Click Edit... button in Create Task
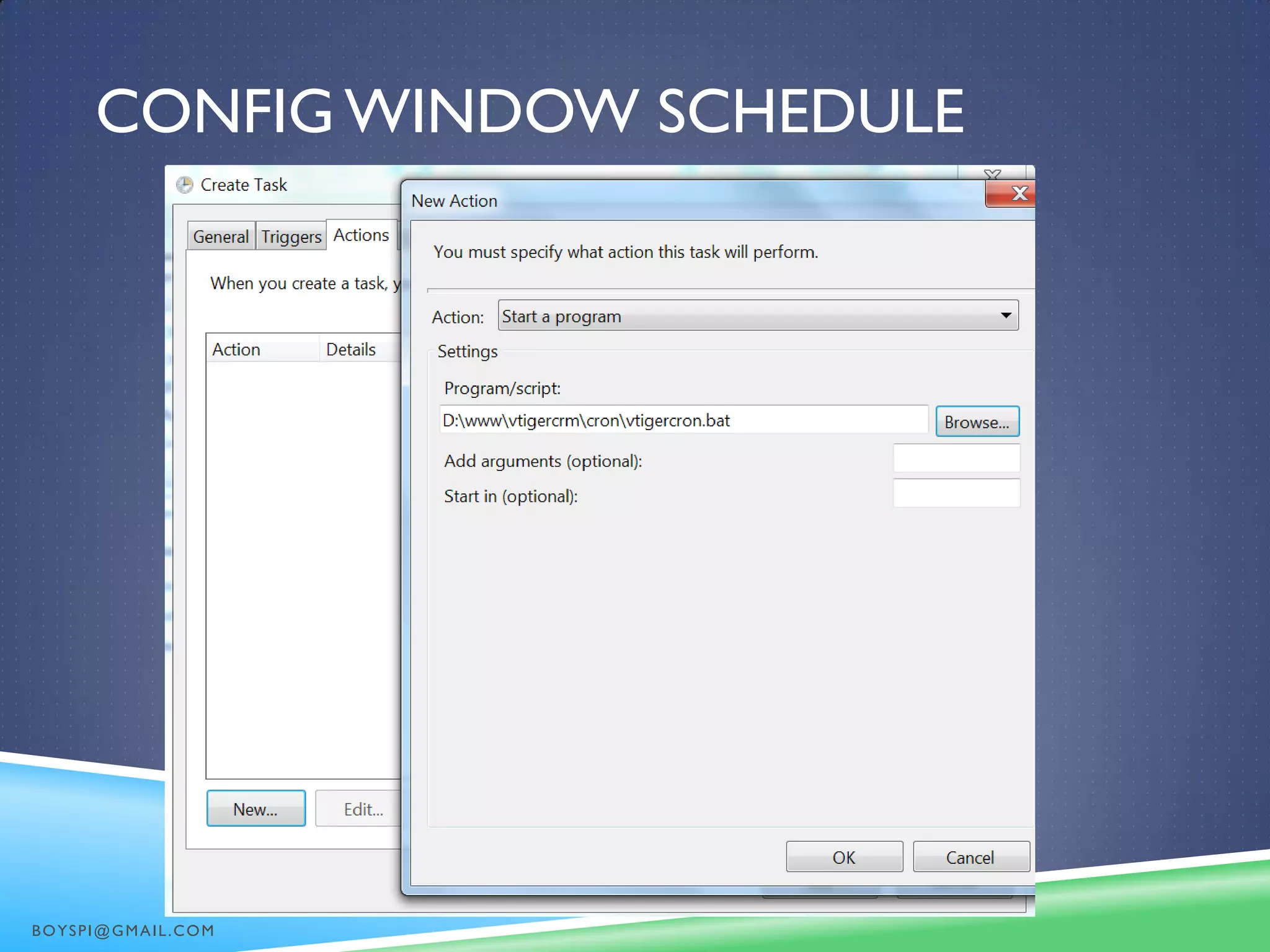Screen dimensions: 1270x952 coord(360,808)
